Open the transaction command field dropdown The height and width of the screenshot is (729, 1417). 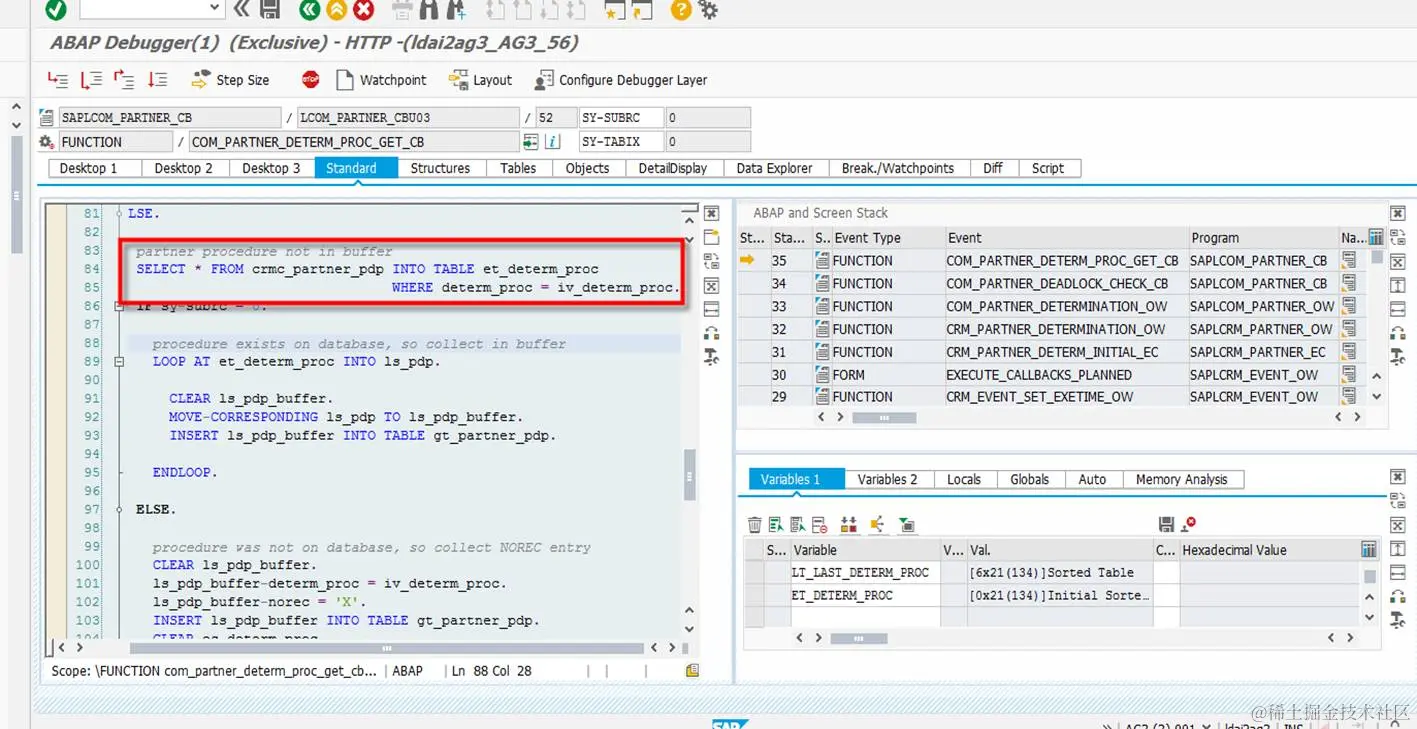[x=214, y=8]
